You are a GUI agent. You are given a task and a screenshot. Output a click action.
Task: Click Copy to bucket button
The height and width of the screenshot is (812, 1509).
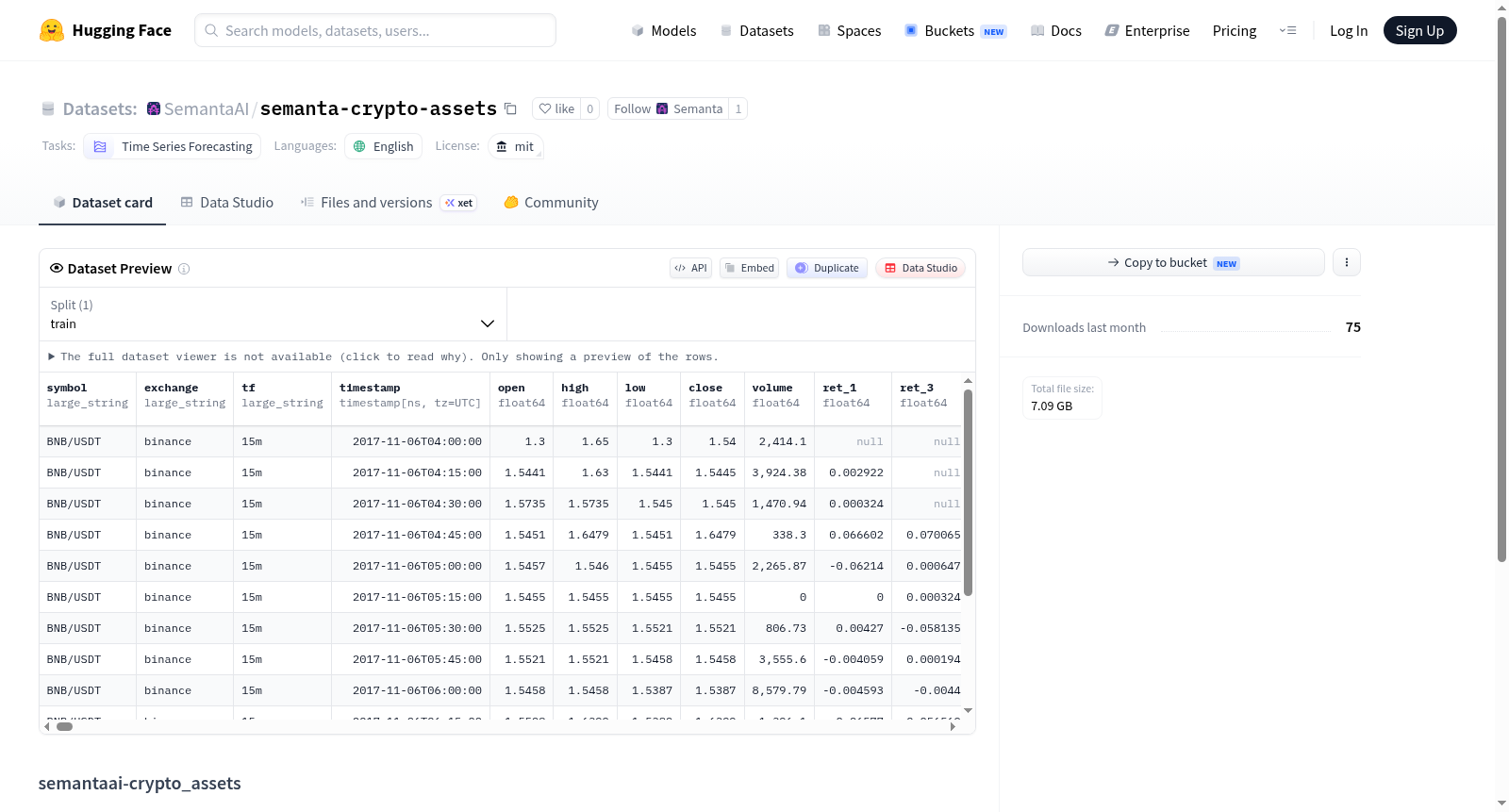coord(1173,262)
